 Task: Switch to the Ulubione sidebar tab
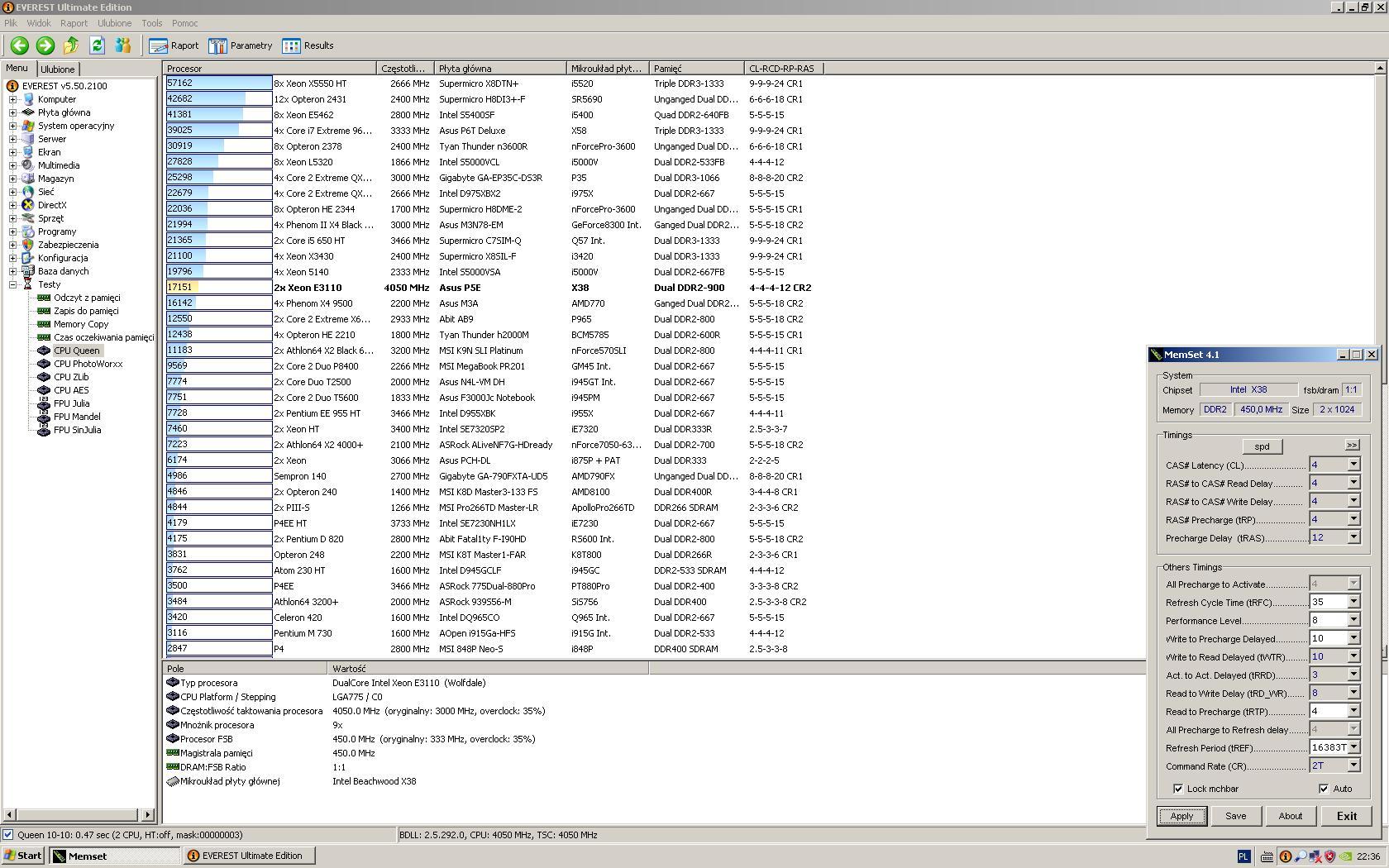pyautogui.click(x=58, y=69)
